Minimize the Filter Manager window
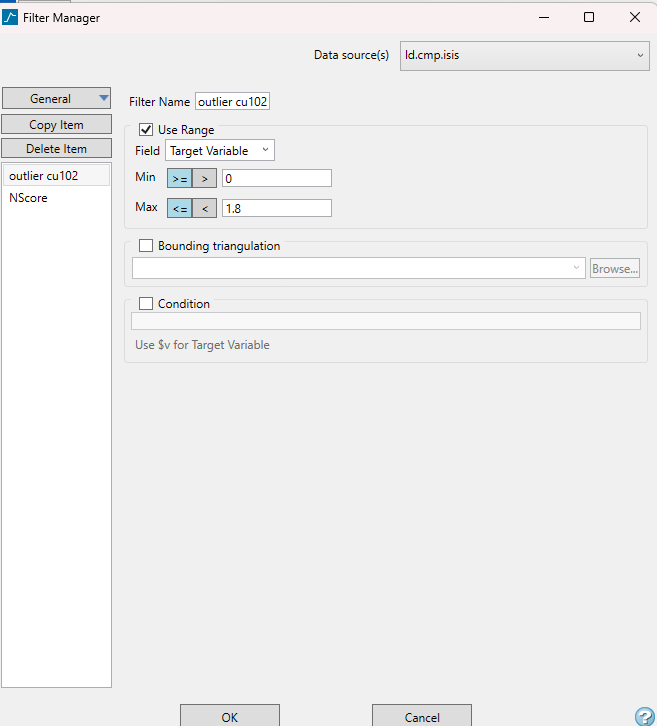 [544, 18]
